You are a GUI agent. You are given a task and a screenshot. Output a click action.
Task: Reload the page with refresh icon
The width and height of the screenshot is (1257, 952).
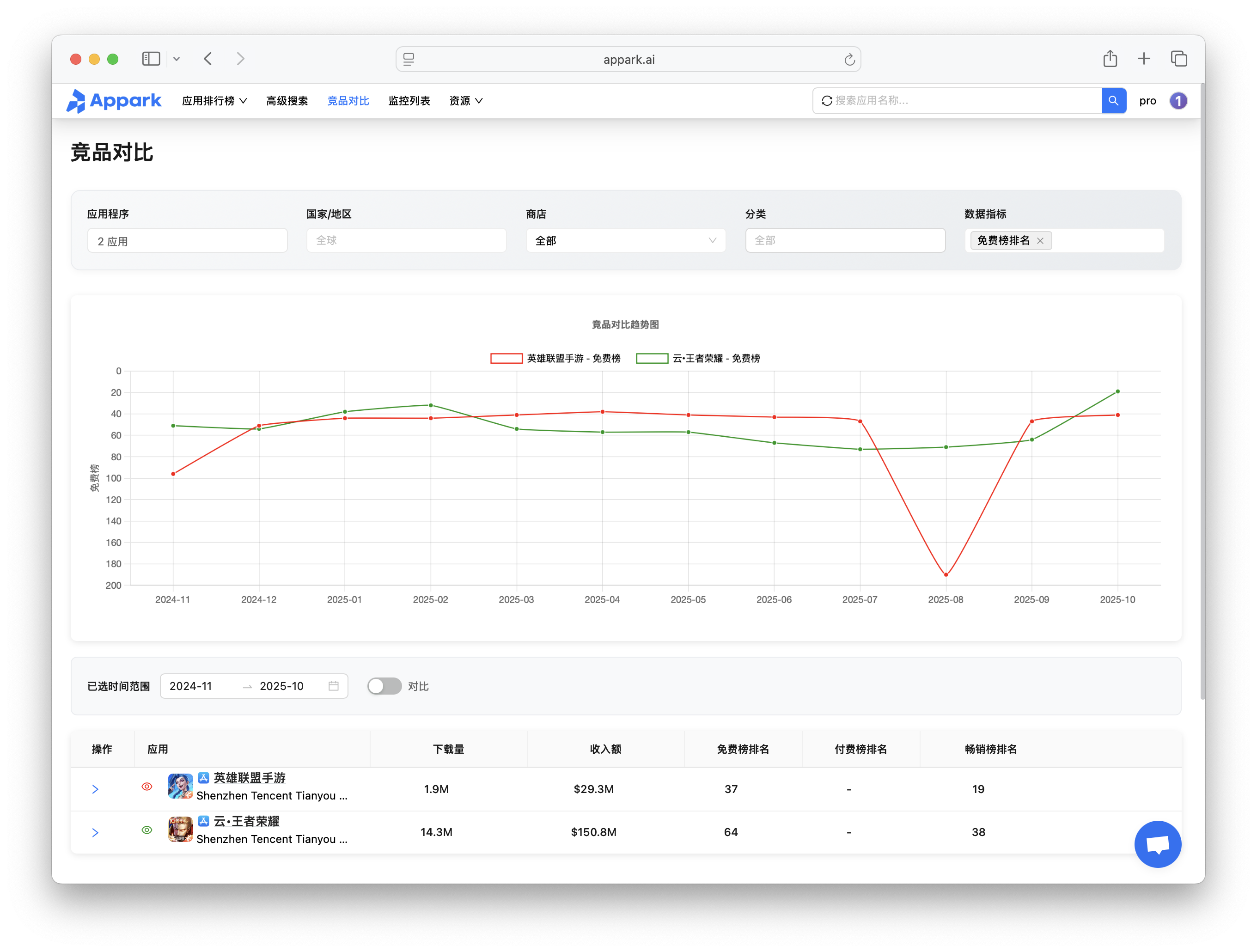coord(849,60)
